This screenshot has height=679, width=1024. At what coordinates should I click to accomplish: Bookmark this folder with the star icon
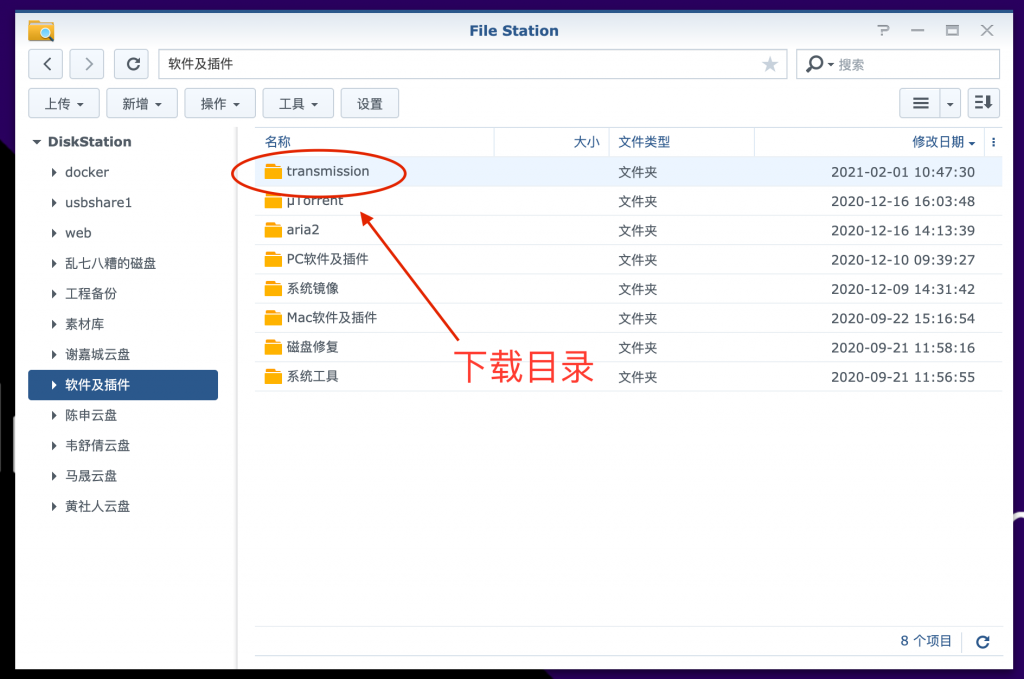coord(769,64)
